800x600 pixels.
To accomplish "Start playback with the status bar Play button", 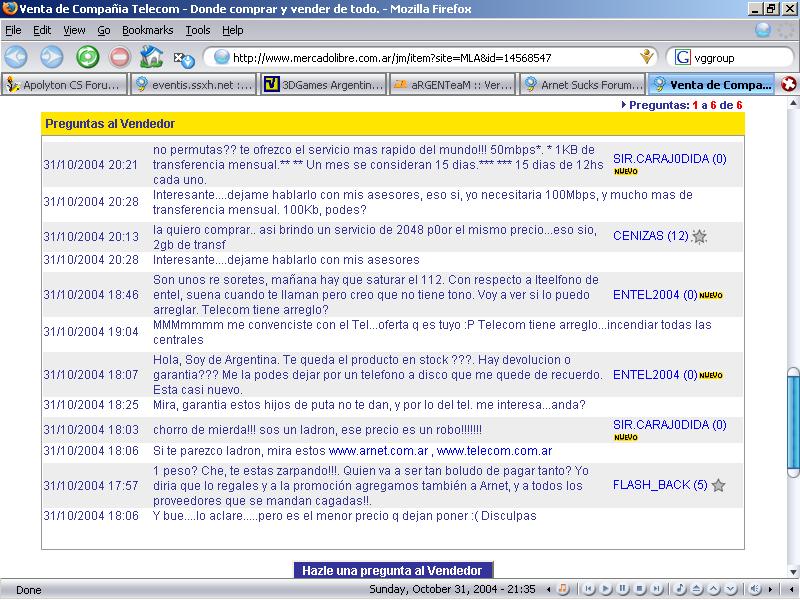I will click(606, 589).
